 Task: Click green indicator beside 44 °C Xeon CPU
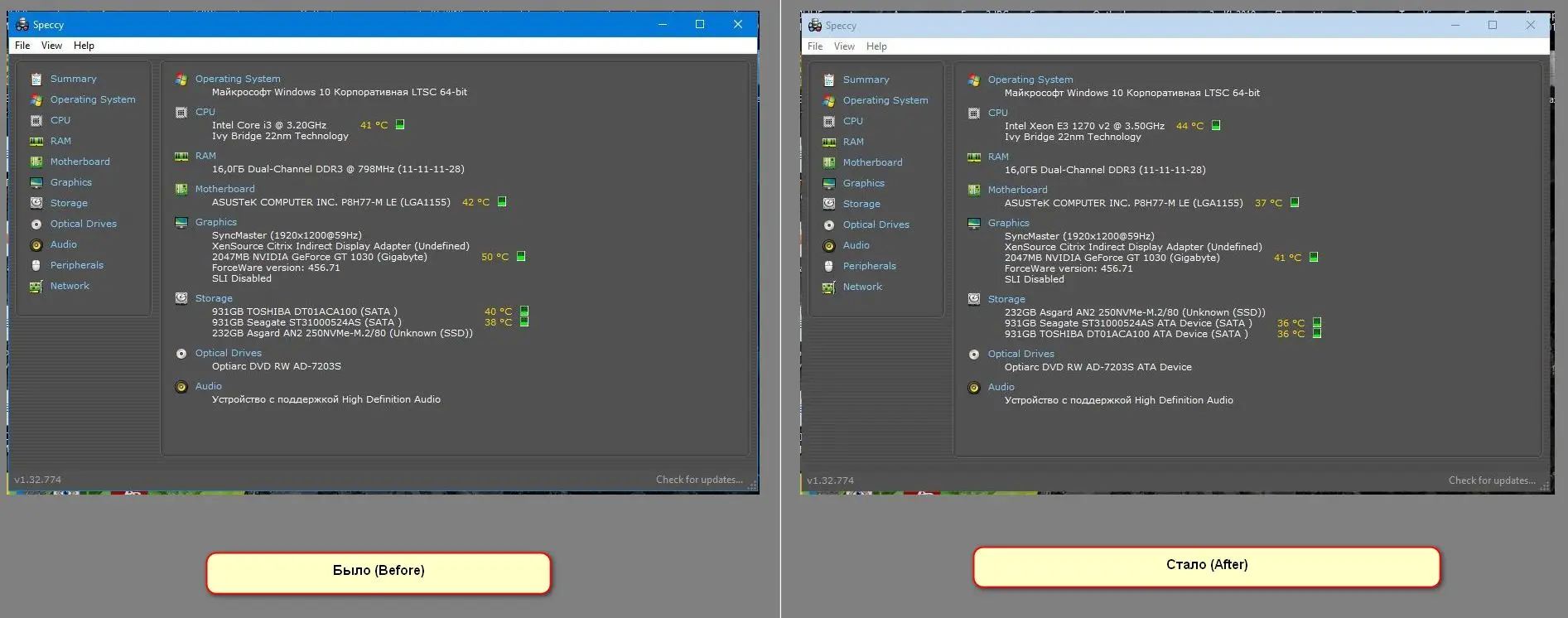[1216, 126]
